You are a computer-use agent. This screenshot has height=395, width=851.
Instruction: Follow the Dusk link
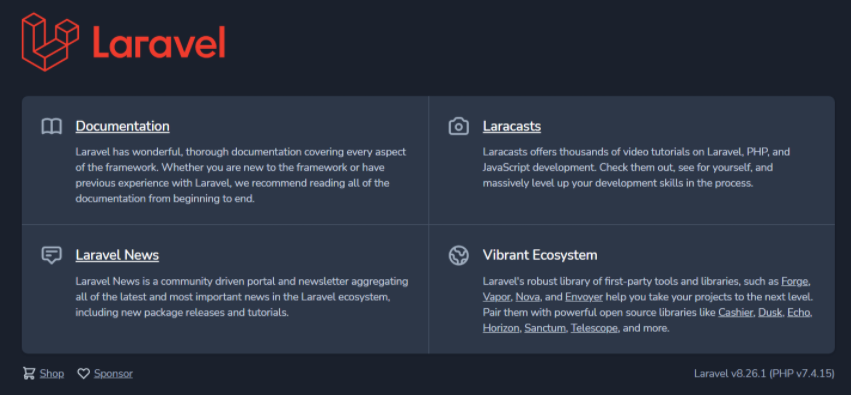[x=770, y=313]
